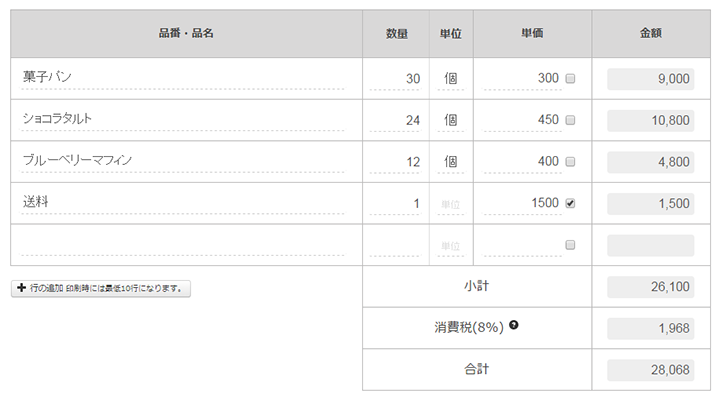This screenshot has height=397, width=718.
Task: Toggle the checkbox beside unit price 450
Action: pyautogui.click(x=570, y=120)
